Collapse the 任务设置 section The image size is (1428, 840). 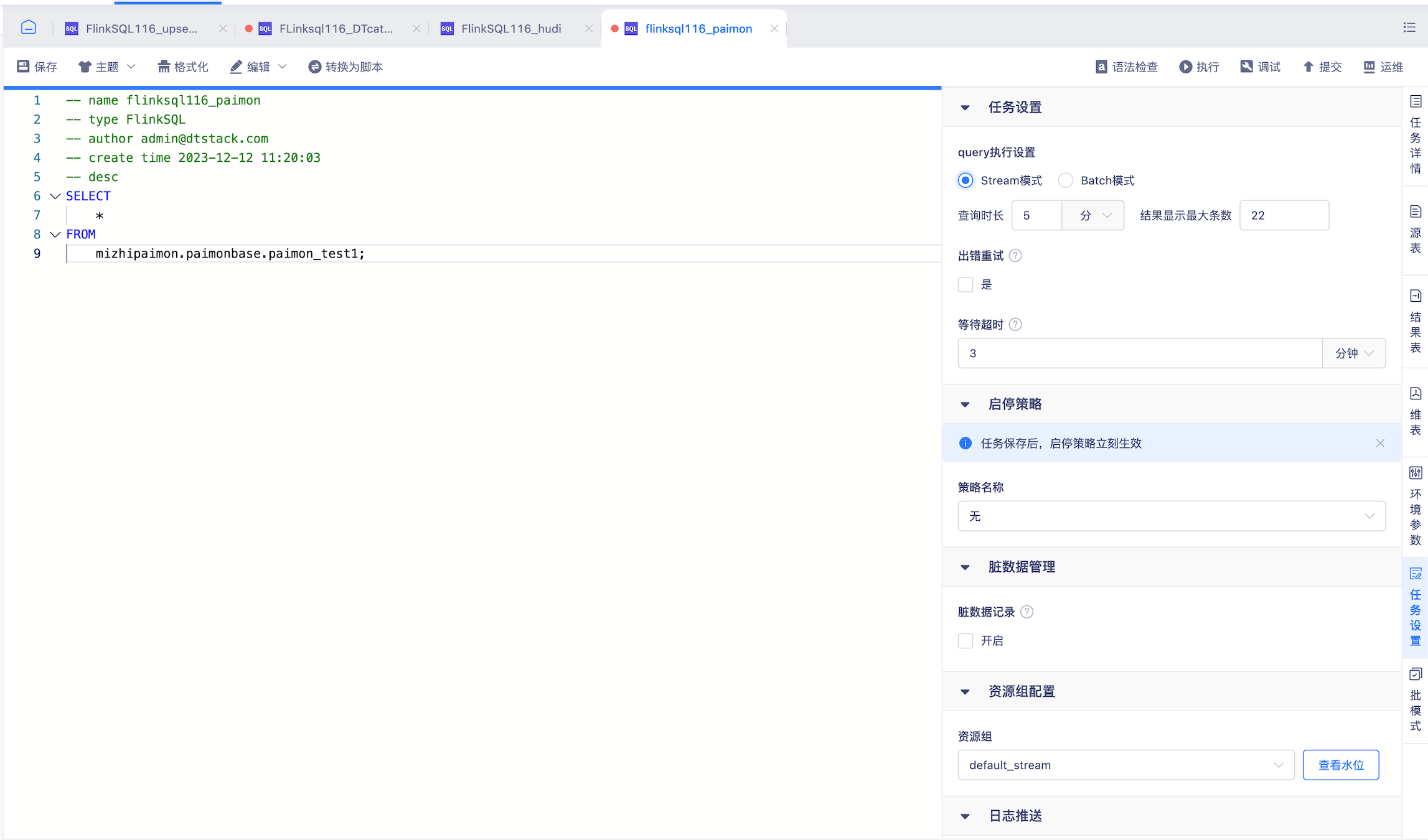pyautogui.click(x=965, y=108)
